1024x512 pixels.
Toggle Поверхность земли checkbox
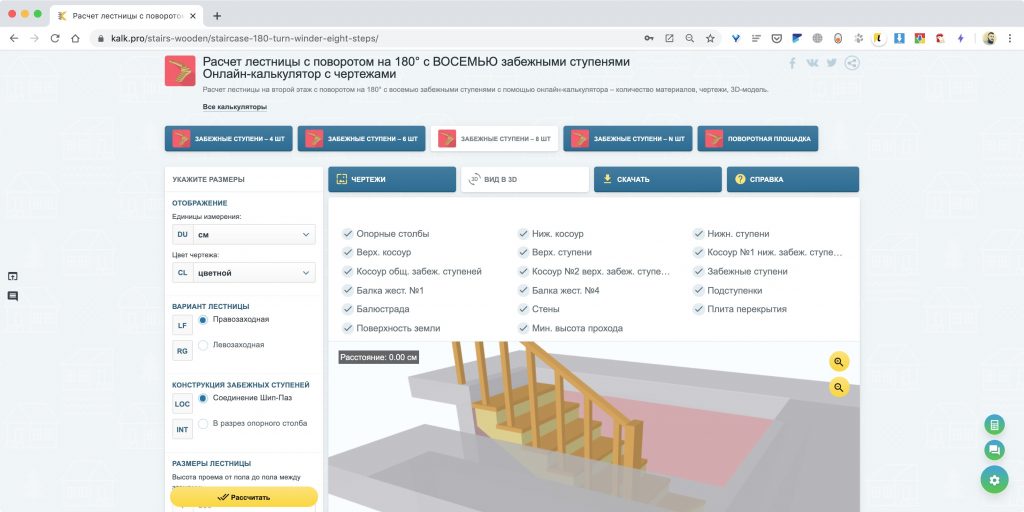[347, 328]
